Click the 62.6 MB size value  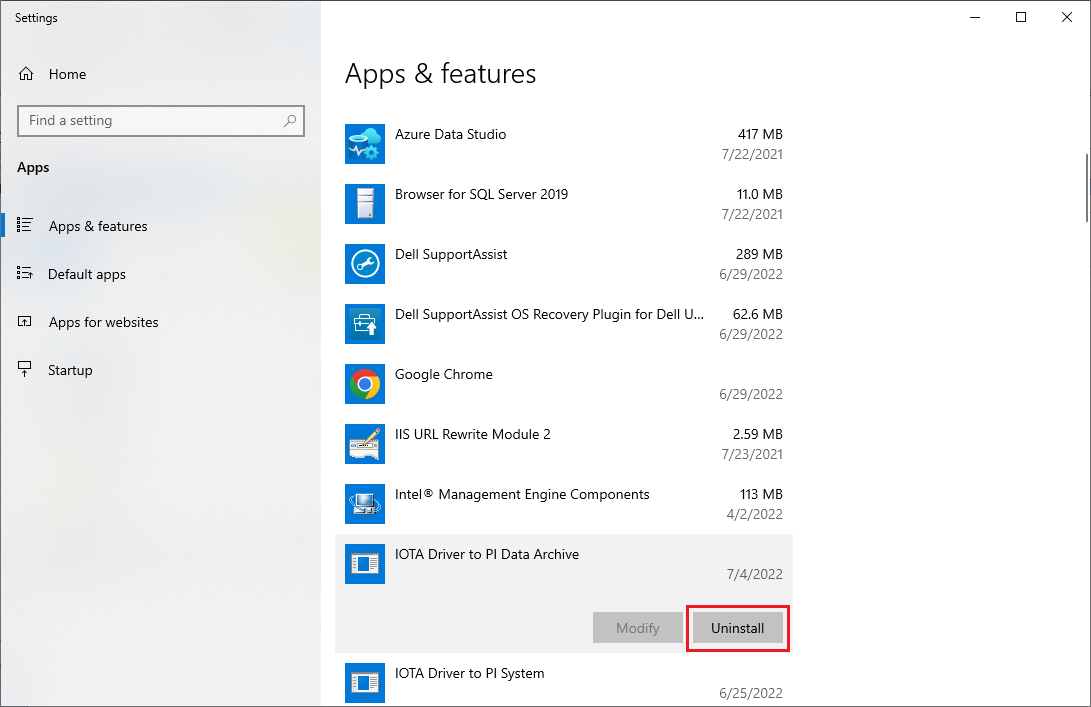point(758,315)
